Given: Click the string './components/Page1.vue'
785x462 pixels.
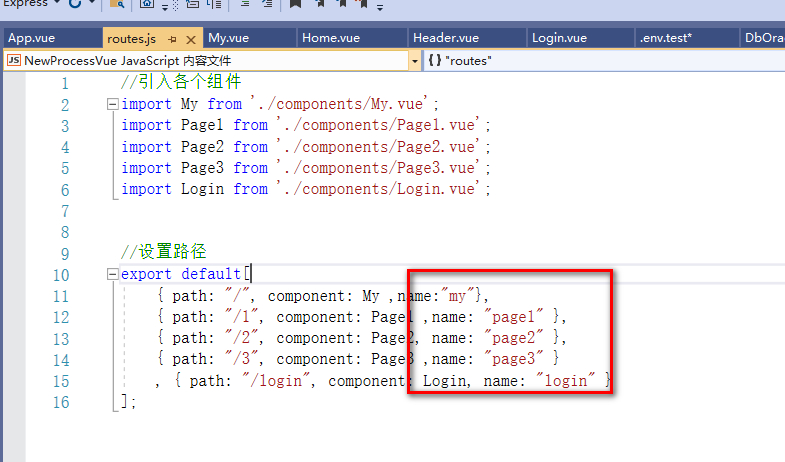Looking at the screenshot, I should (379, 125).
